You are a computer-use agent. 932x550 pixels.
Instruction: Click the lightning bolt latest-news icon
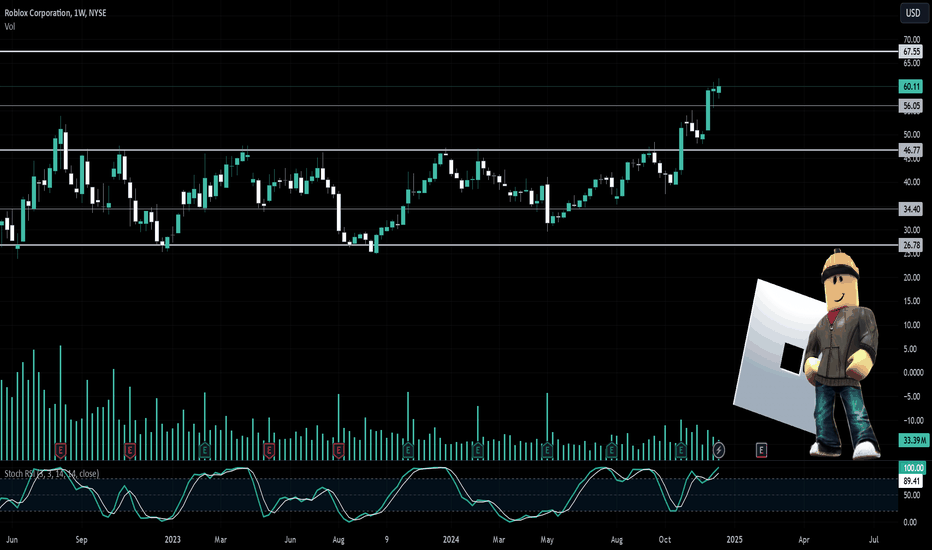click(x=719, y=450)
